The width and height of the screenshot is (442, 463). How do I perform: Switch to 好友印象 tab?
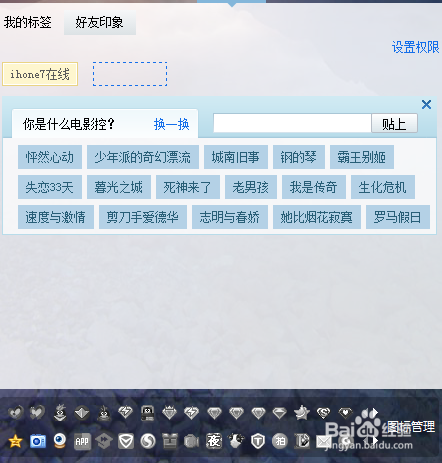[100, 23]
